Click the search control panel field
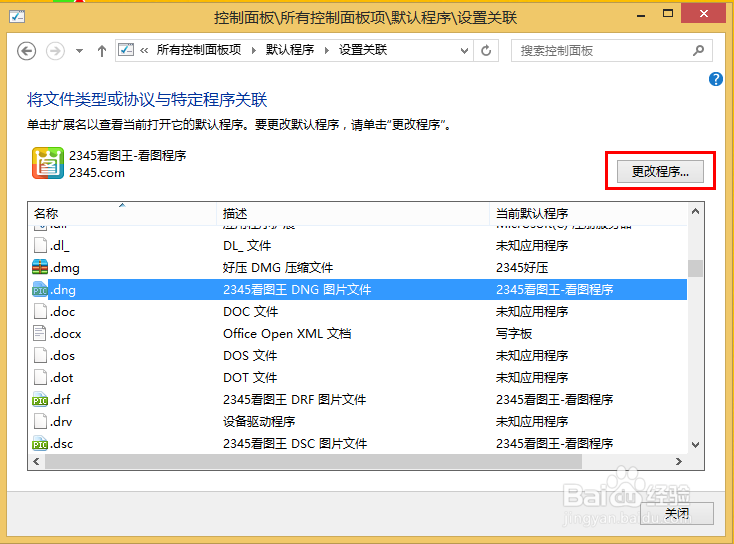Viewport: 734px width, 544px height. click(611, 51)
